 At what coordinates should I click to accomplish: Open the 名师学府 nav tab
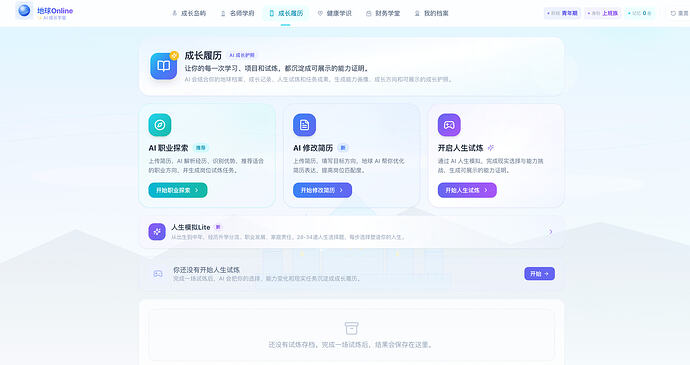click(x=237, y=14)
